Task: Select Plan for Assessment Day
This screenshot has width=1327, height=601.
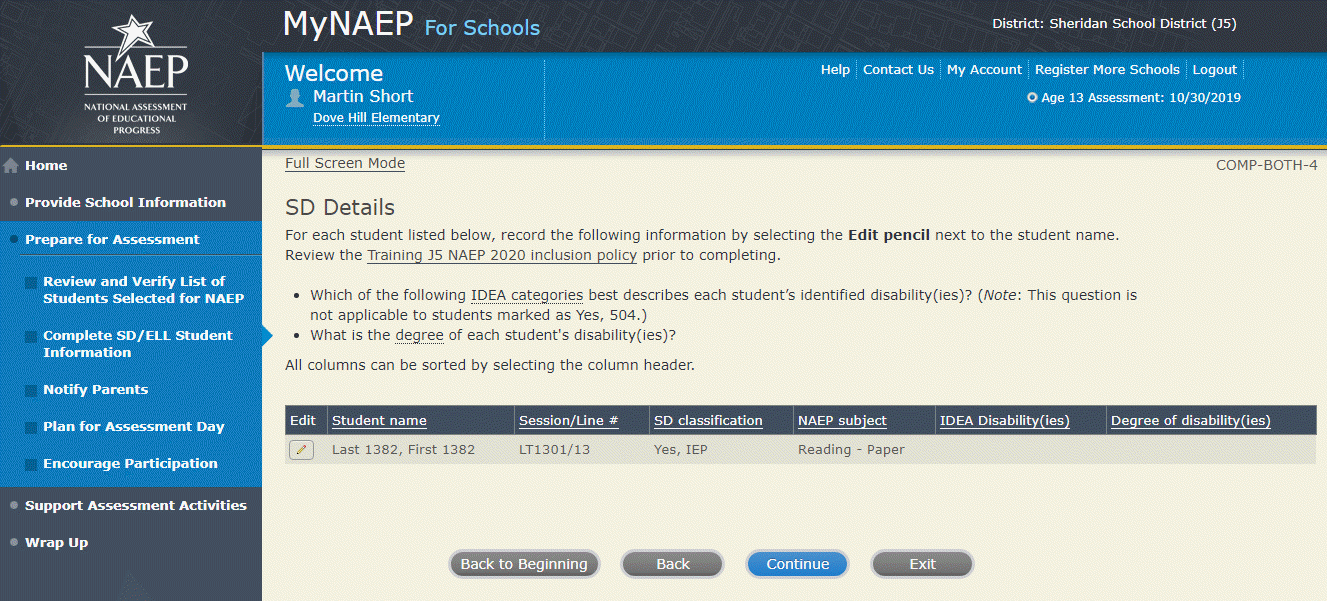Action: pyautogui.click(x=133, y=426)
